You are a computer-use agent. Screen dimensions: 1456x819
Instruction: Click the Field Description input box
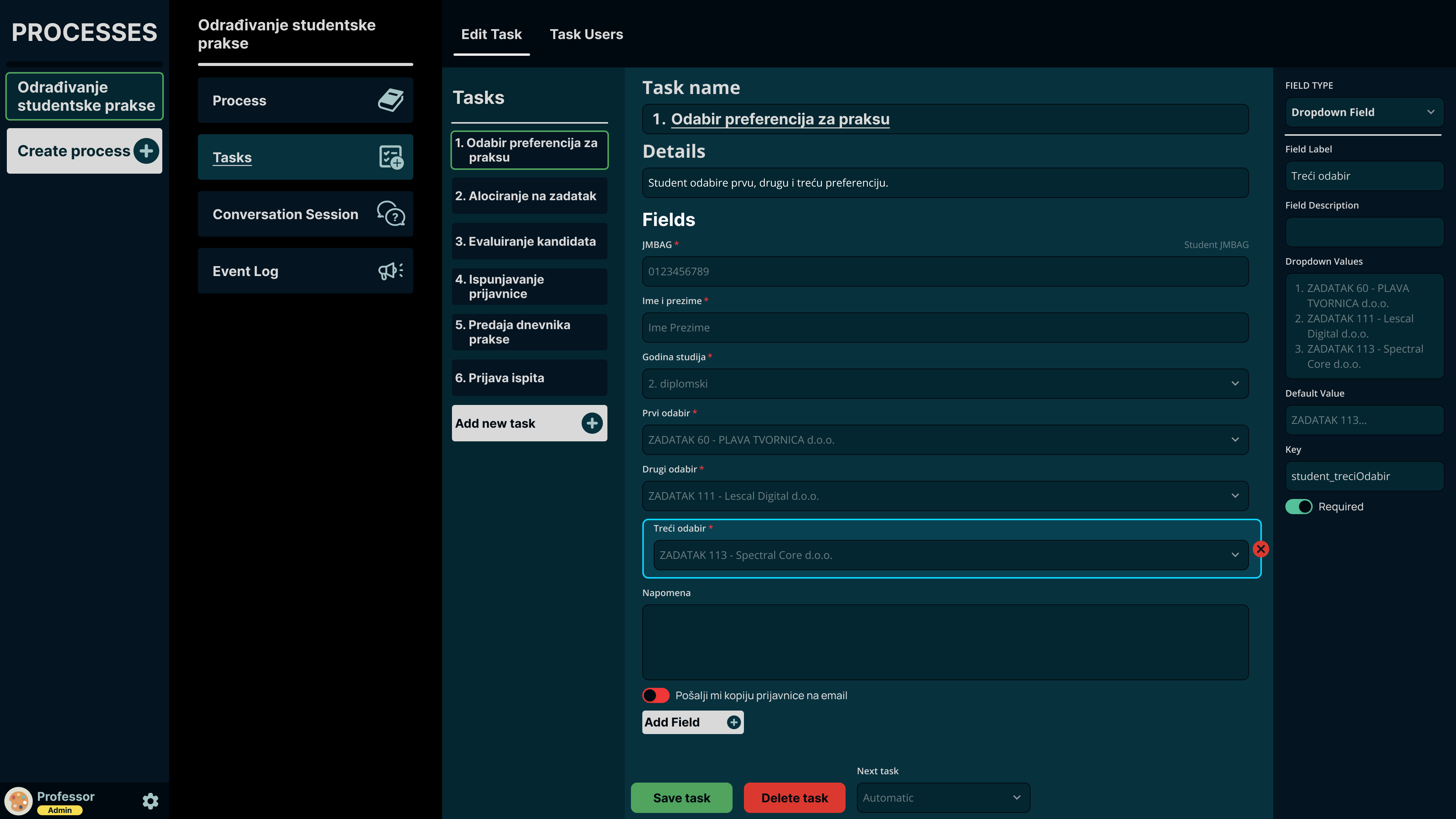tap(1363, 232)
